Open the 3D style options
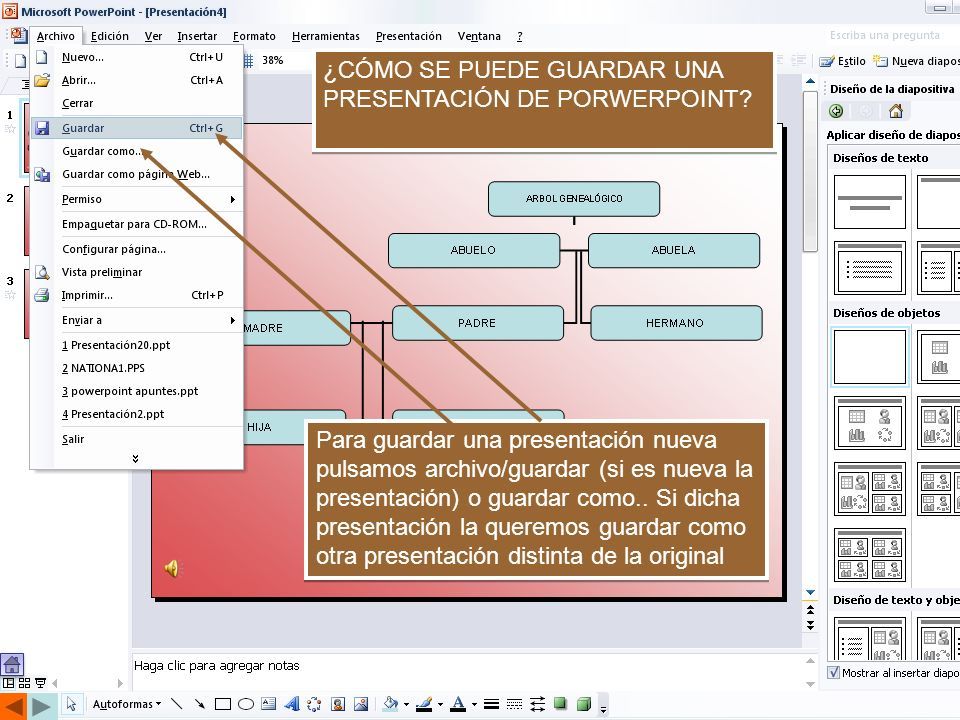Viewport: 960px width, 720px height. click(583, 704)
